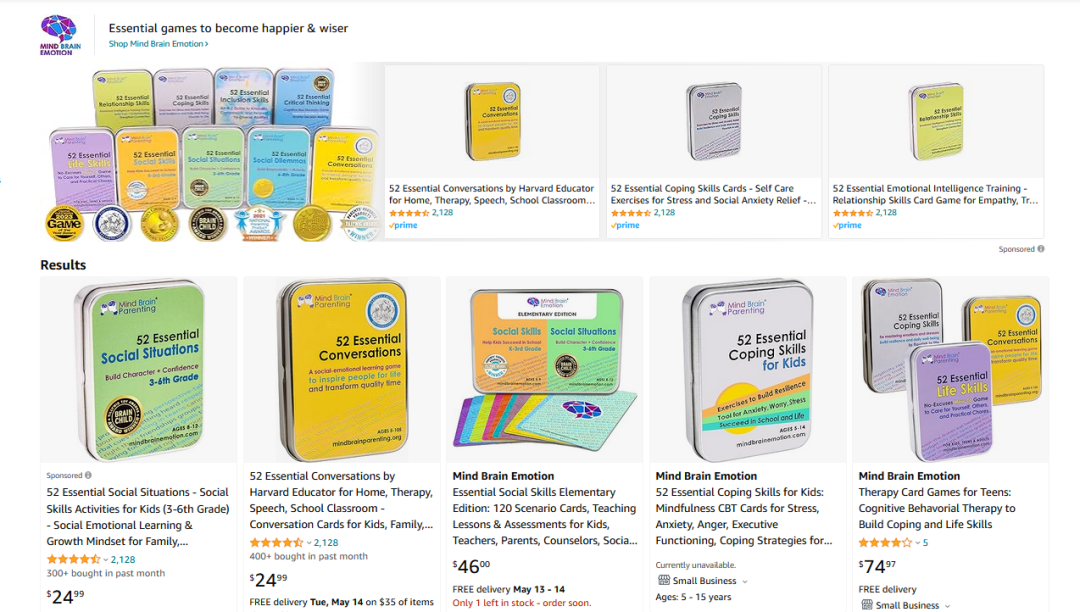Click yellow 52 Essential Conversations tin in results

(x=341, y=367)
